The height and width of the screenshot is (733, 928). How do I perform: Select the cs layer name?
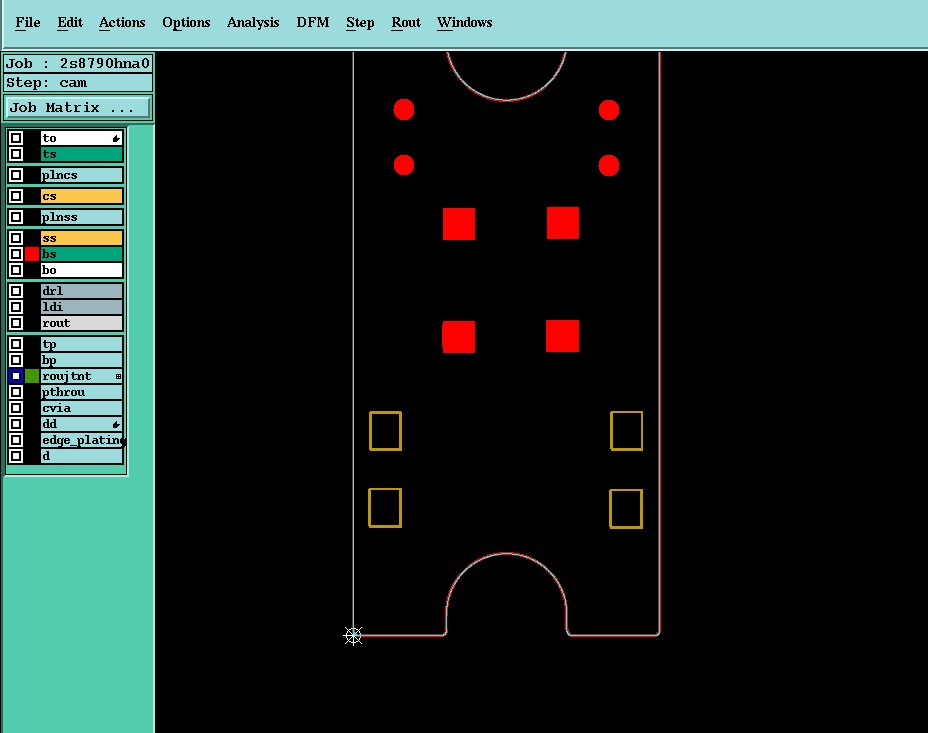click(81, 196)
